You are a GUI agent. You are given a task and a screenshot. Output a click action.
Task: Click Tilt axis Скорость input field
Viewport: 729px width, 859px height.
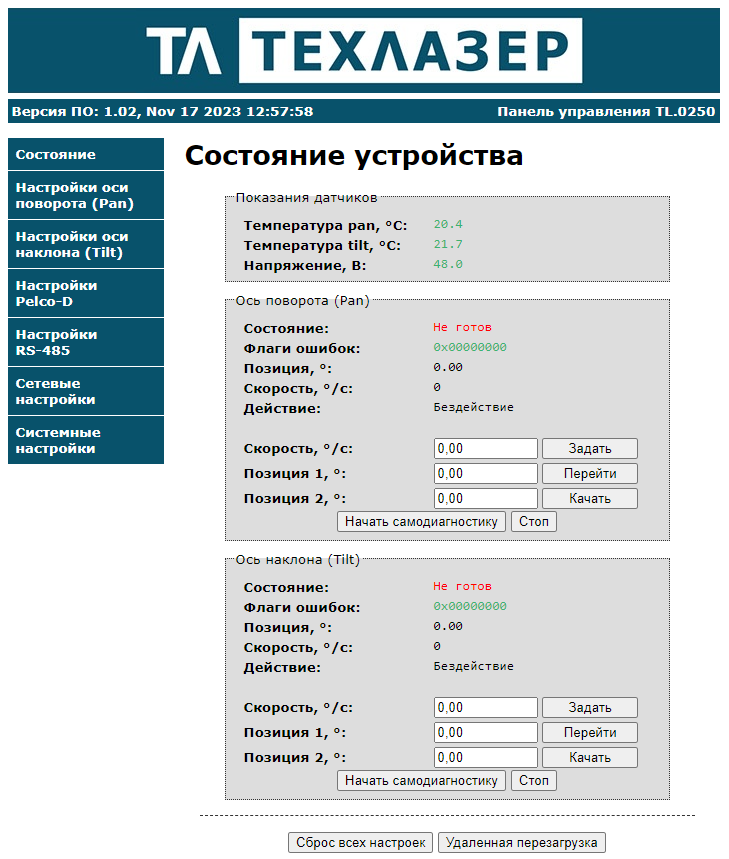[486, 707]
